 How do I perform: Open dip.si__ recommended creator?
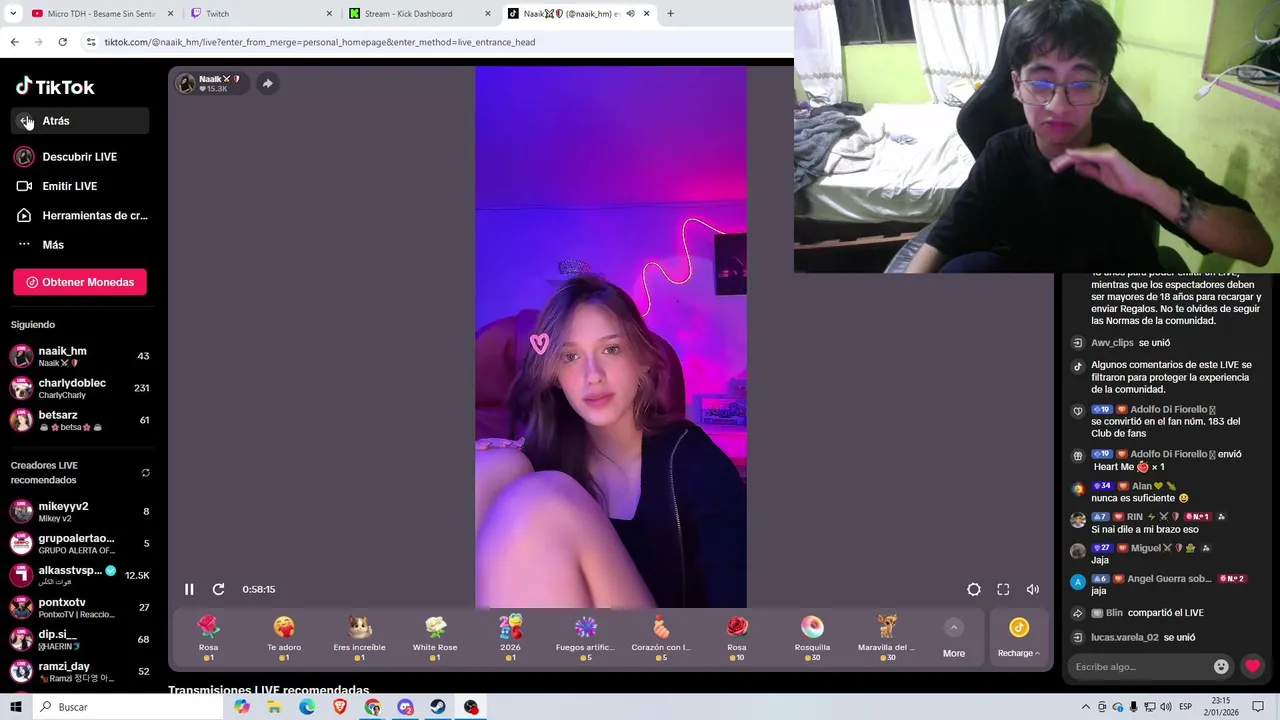pos(80,639)
